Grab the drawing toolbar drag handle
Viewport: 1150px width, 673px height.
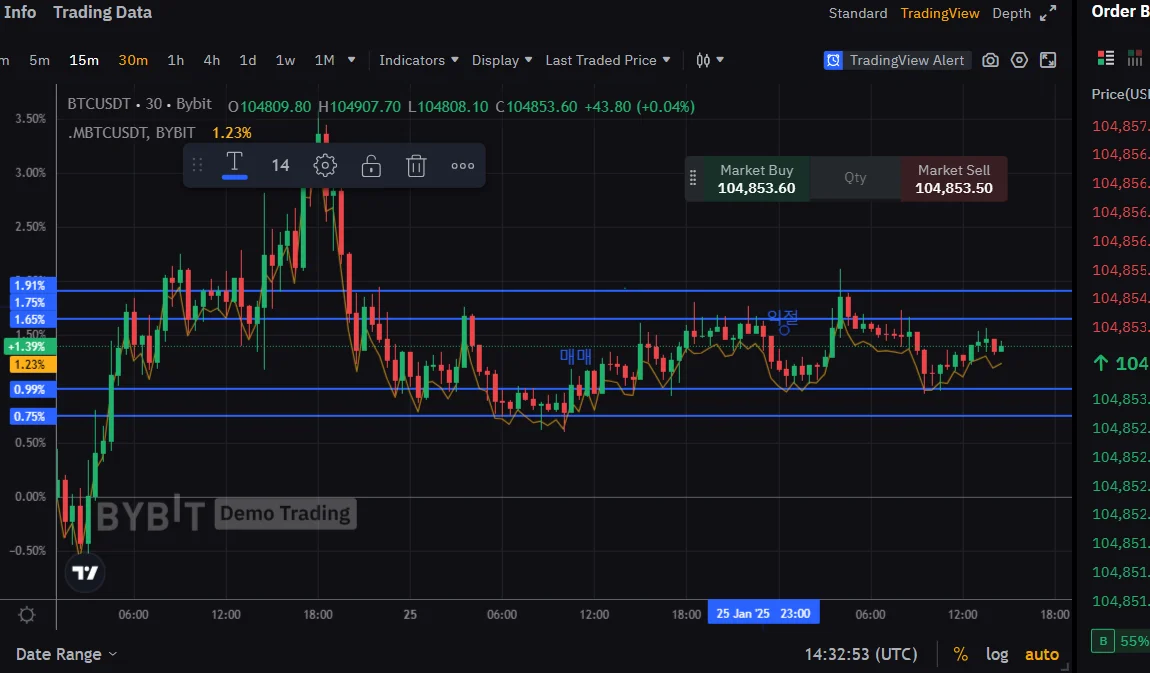pyautogui.click(x=197, y=165)
